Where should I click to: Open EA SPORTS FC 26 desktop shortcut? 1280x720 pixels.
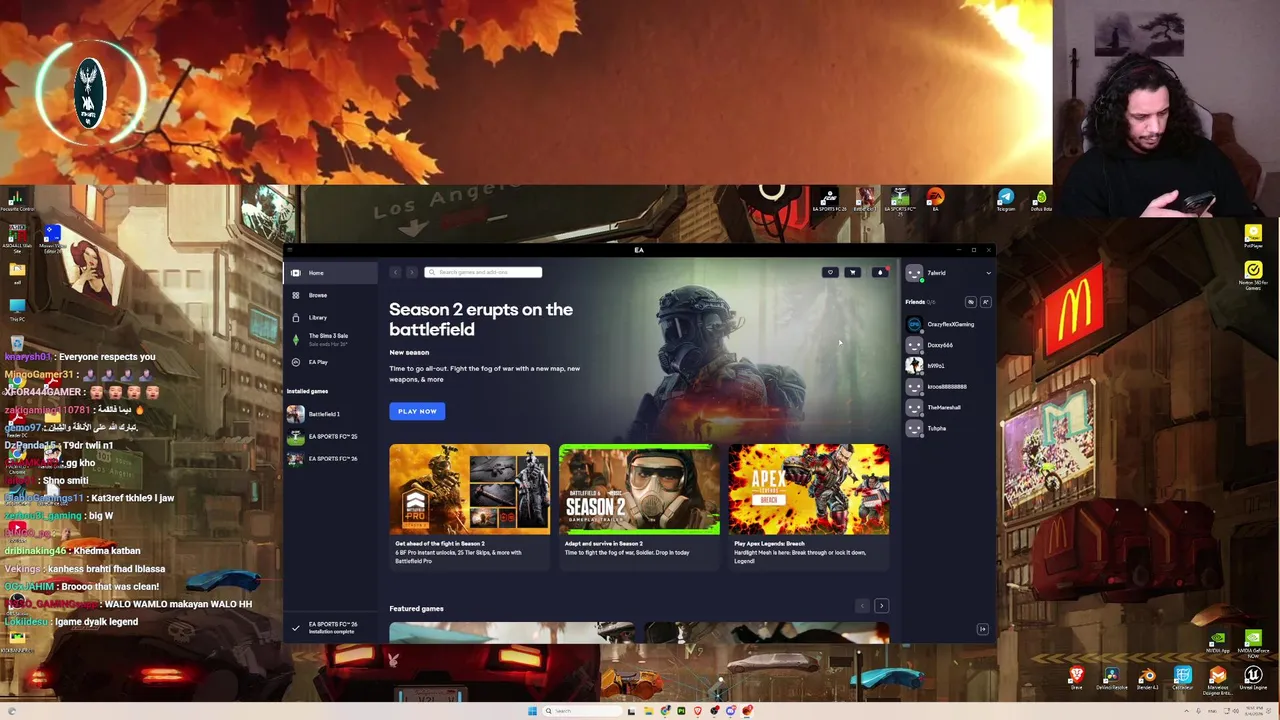tap(829, 199)
